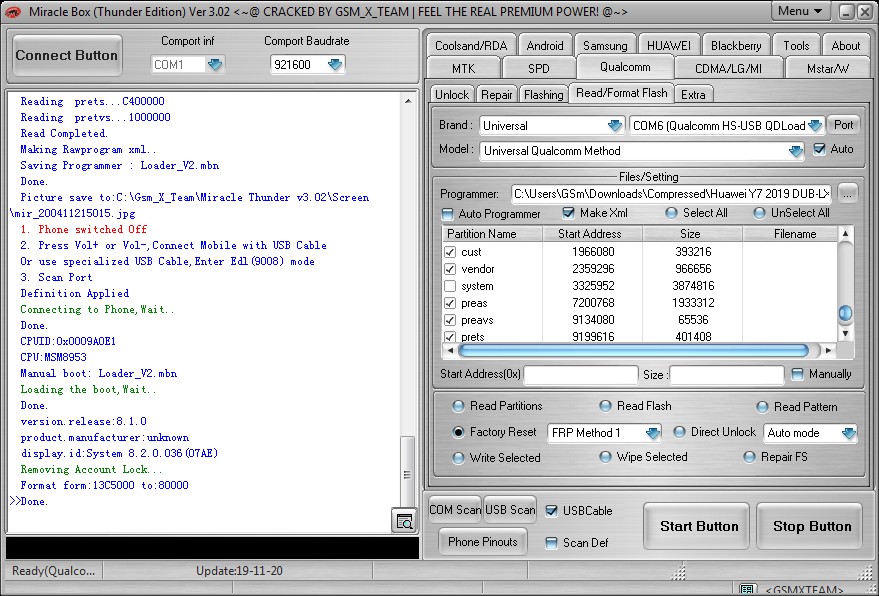Toggle the Make Xml checkbox
The height and width of the screenshot is (596, 879).
pyautogui.click(x=568, y=213)
